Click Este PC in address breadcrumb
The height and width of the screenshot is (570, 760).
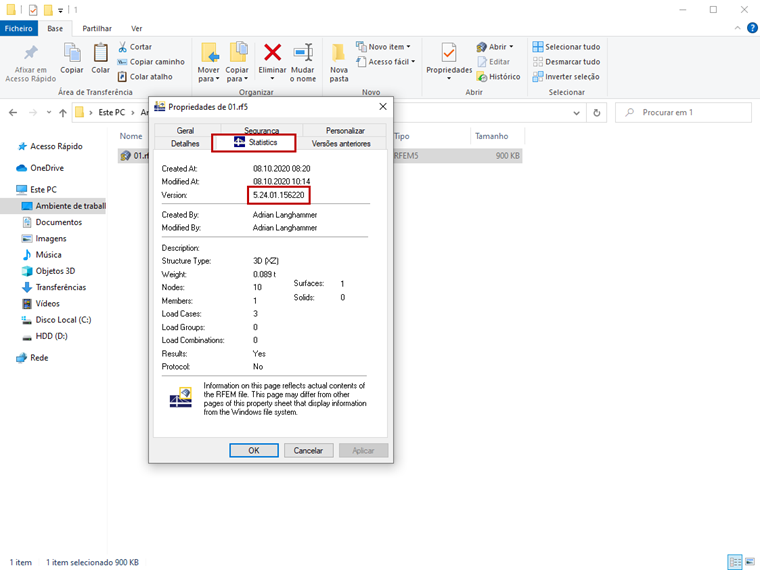click(x=111, y=112)
